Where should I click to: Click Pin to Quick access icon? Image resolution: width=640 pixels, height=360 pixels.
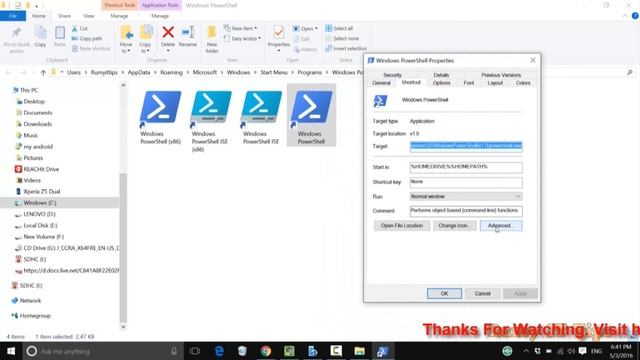(x=16, y=40)
